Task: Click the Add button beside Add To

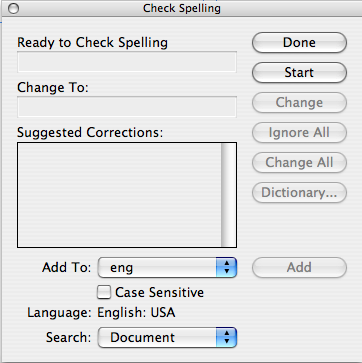Action: point(299,267)
